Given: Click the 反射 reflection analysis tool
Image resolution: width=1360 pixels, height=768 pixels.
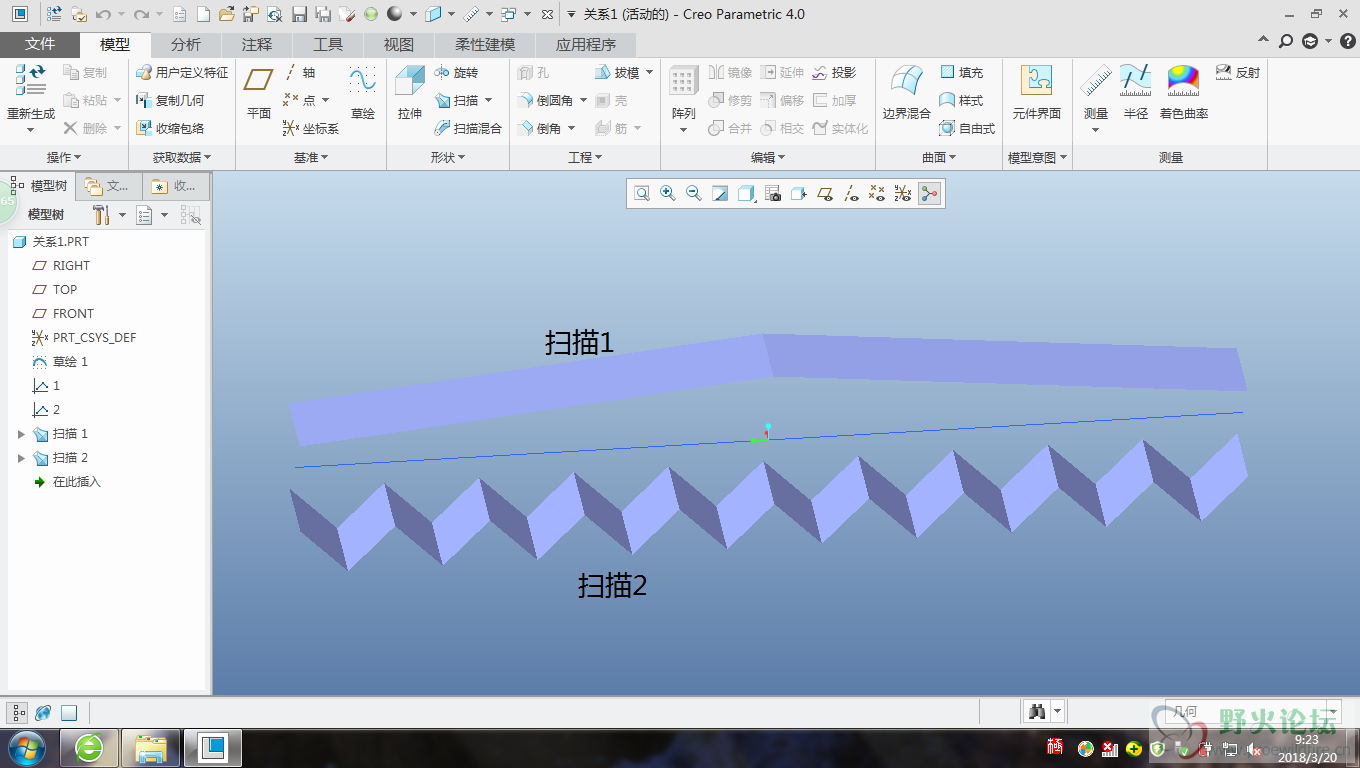Looking at the screenshot, I should coord(1238,73).
